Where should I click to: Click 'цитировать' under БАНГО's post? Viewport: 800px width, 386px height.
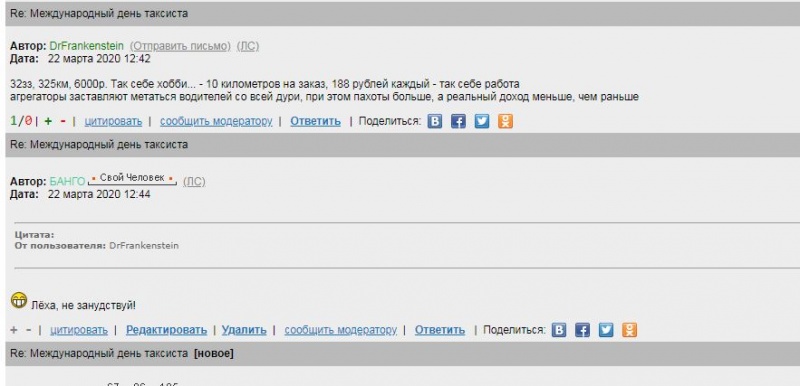(x=79, y=330)
